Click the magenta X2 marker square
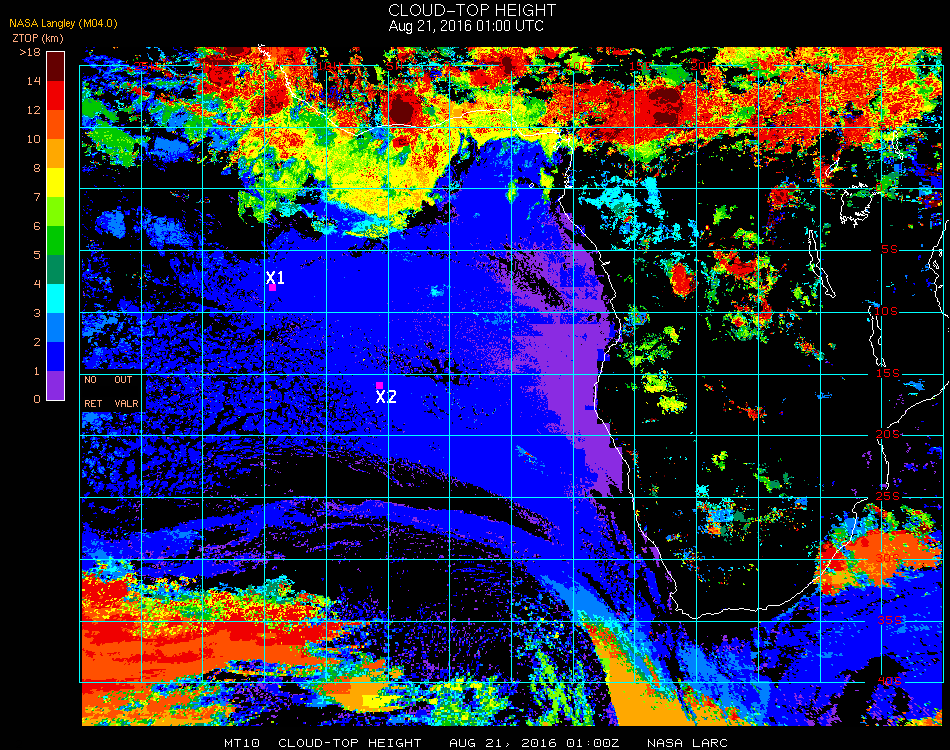 [x=379, y=385]
